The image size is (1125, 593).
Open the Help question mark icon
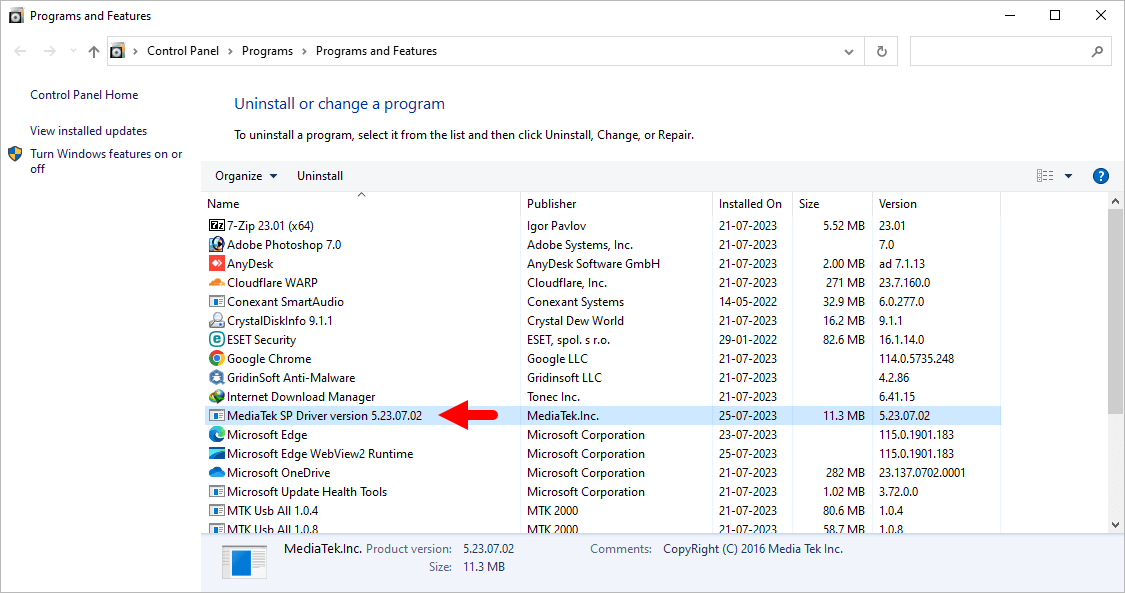click(x=1100, y=175)
